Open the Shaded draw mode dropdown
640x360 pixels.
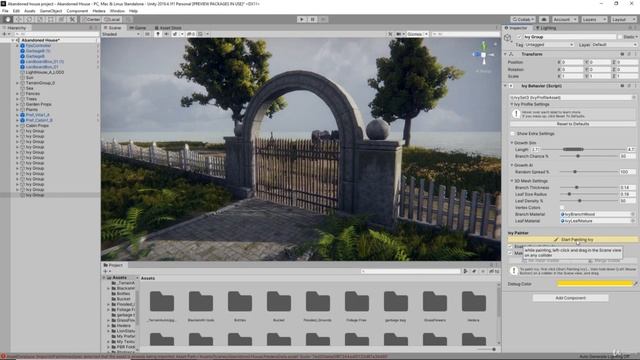tap(121, 34)
